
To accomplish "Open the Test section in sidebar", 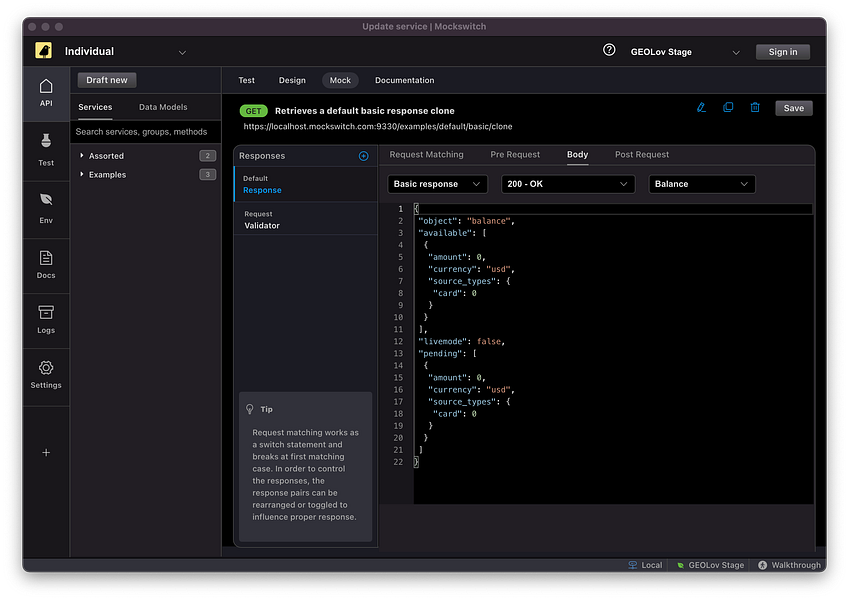I will pyautogui.click(x=46, y=150).
